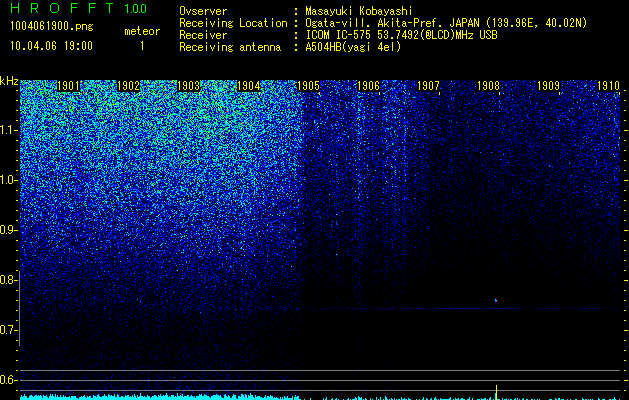629x400 pixels.
Task: Click the 1904 time marker
Action: pyautogui.click(x=248, y=86)
